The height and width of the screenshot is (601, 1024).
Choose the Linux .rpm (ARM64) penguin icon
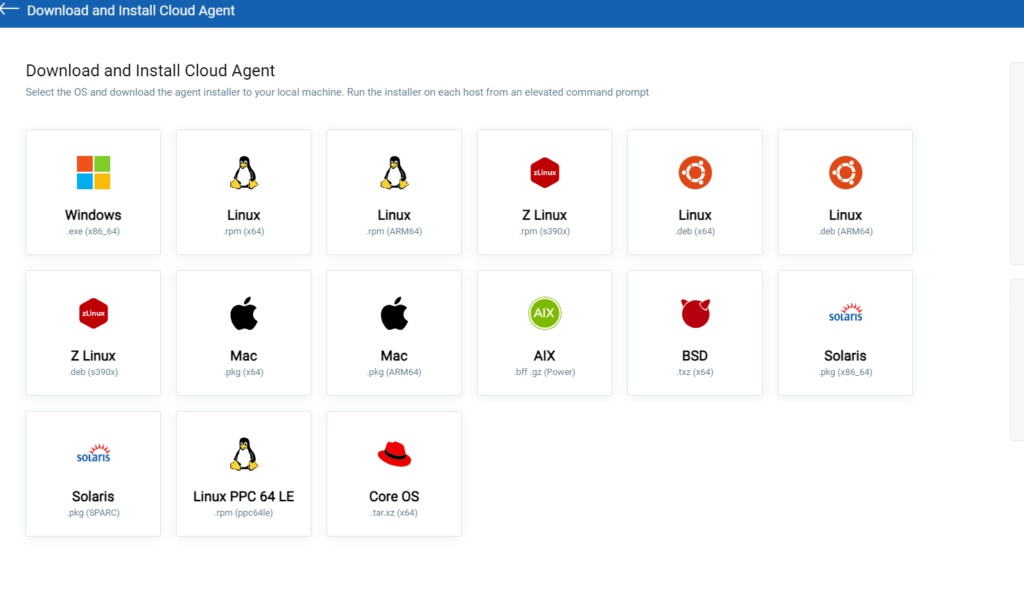tap(394, 172)
